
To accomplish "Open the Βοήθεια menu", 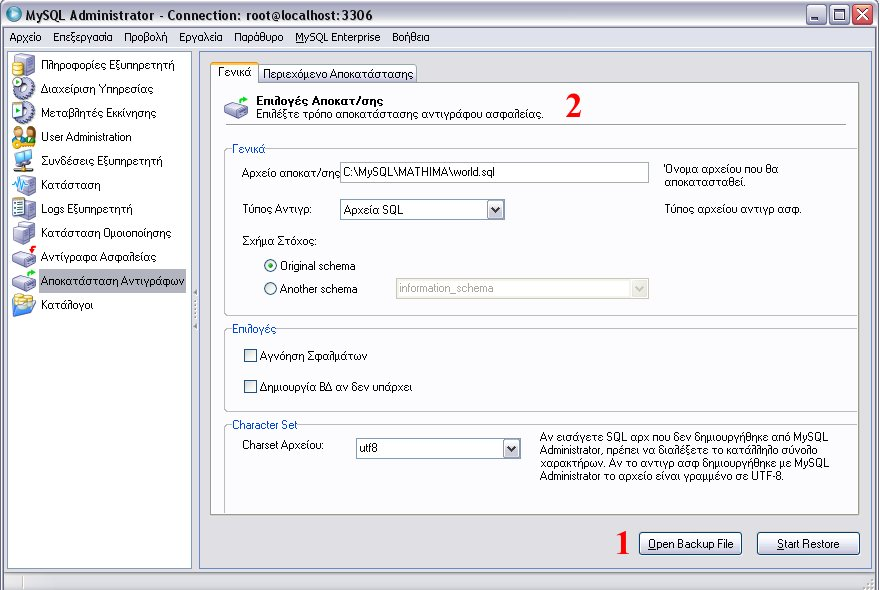I will point(410,37).
